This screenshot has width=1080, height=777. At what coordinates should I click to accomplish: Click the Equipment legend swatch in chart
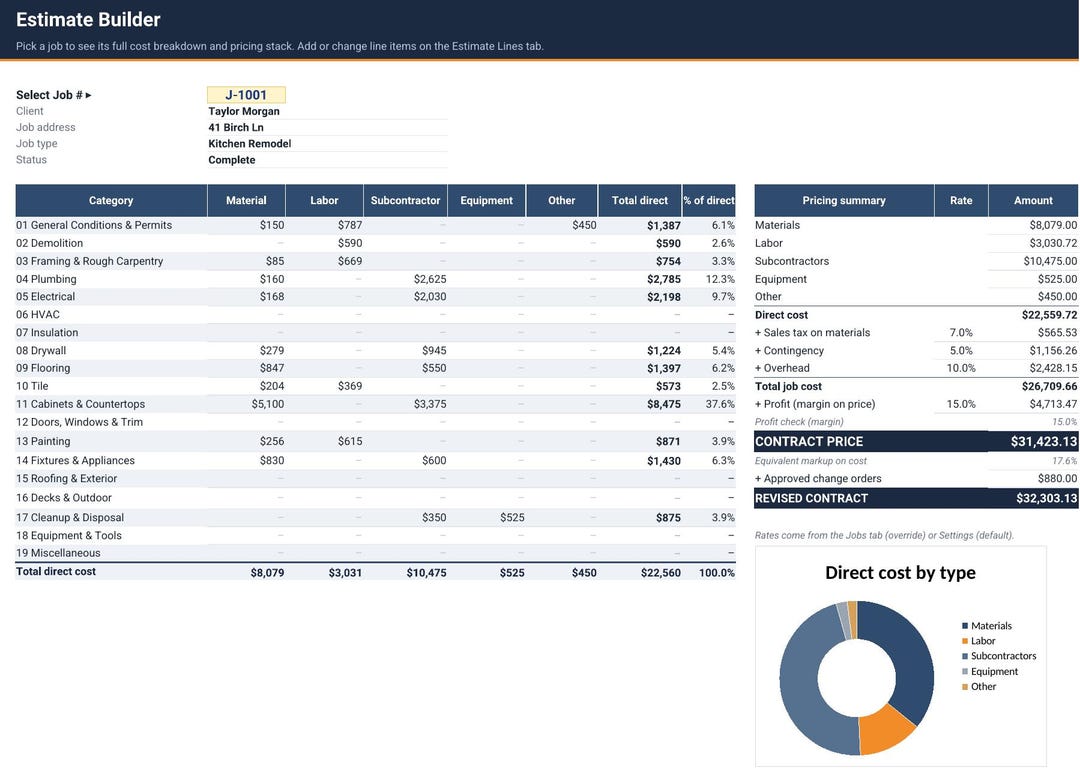click(x=965, y=671)
